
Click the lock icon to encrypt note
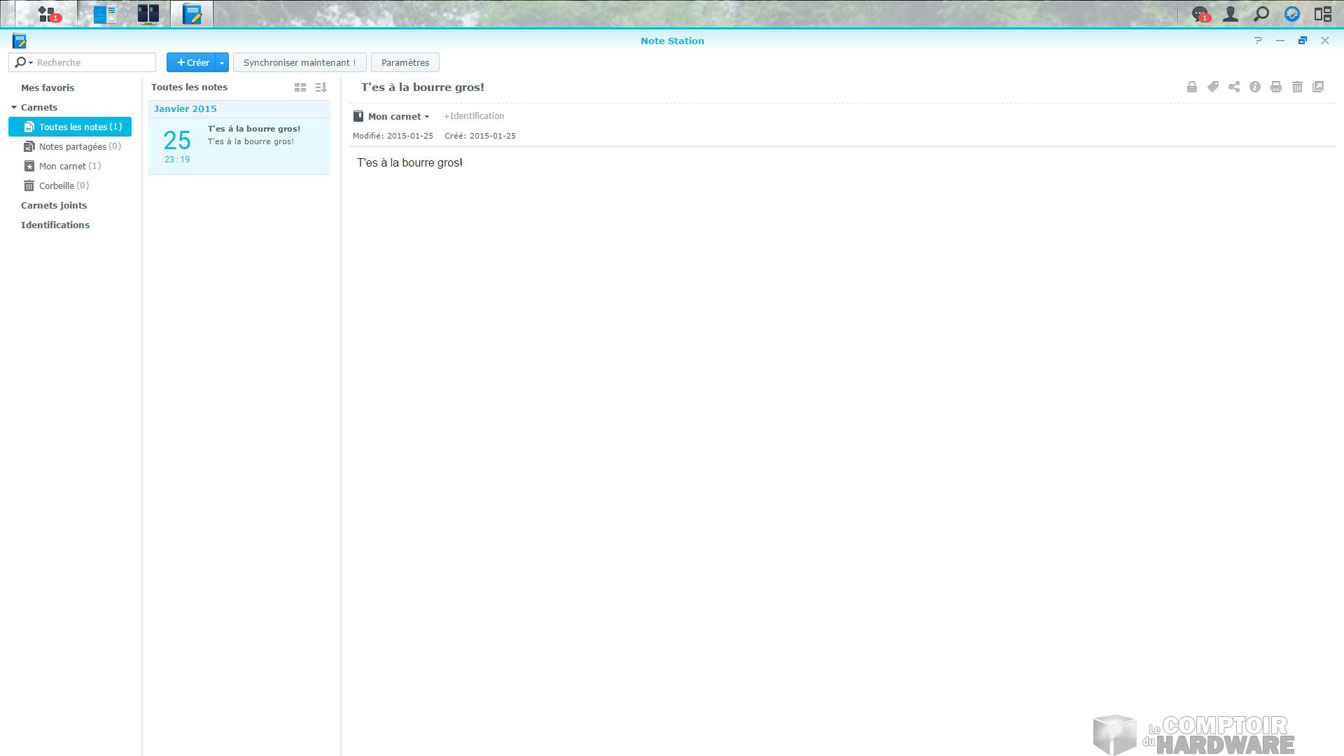pos(1192,87)
